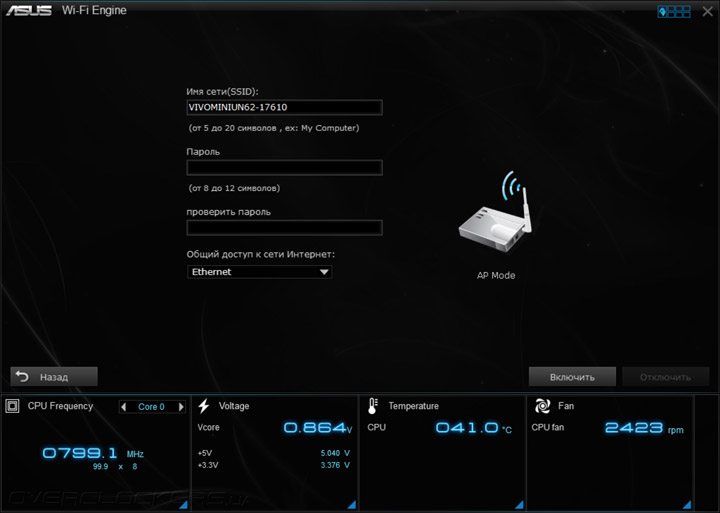Viewport: 720px width, 513px height.
Task: Click the SSID field VIVOMINIUN62-17610
Action: 284,107
